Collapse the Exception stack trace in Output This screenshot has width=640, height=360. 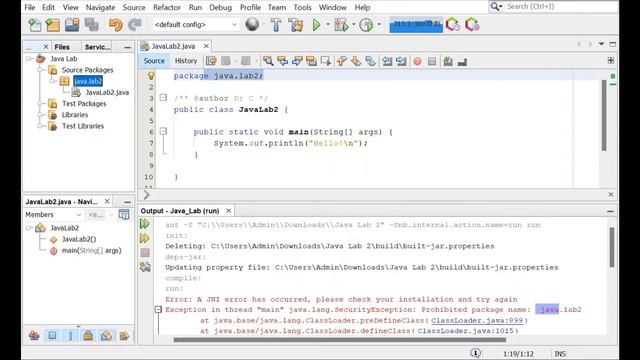tap(158, 310)
